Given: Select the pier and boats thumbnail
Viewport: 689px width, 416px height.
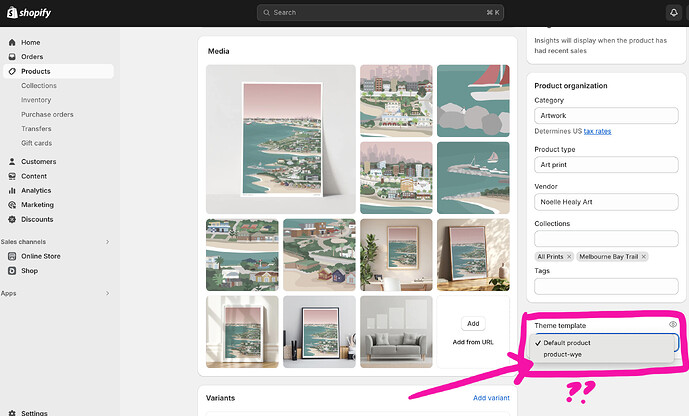Looking at the screenshot, I should tap(473, 178).
